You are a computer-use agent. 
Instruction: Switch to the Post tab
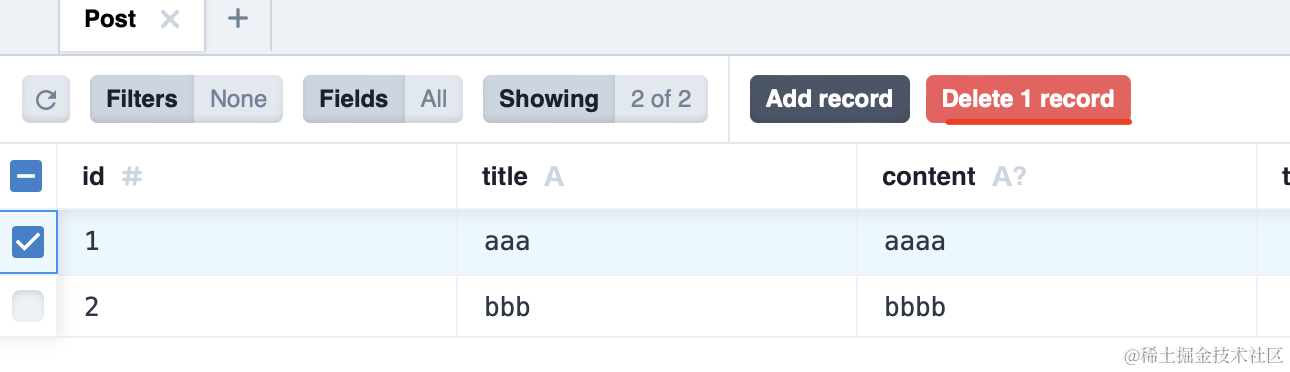(110, 19)
